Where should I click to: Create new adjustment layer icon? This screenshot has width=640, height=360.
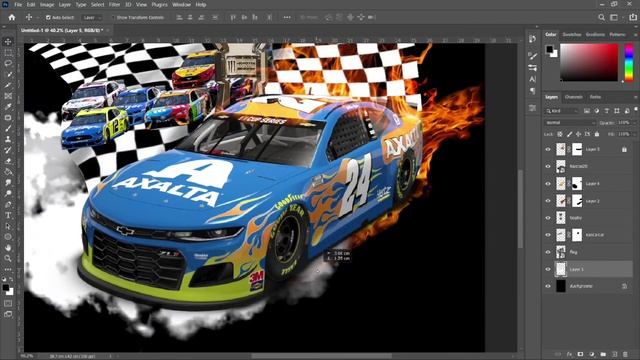[x=591, y=354]
